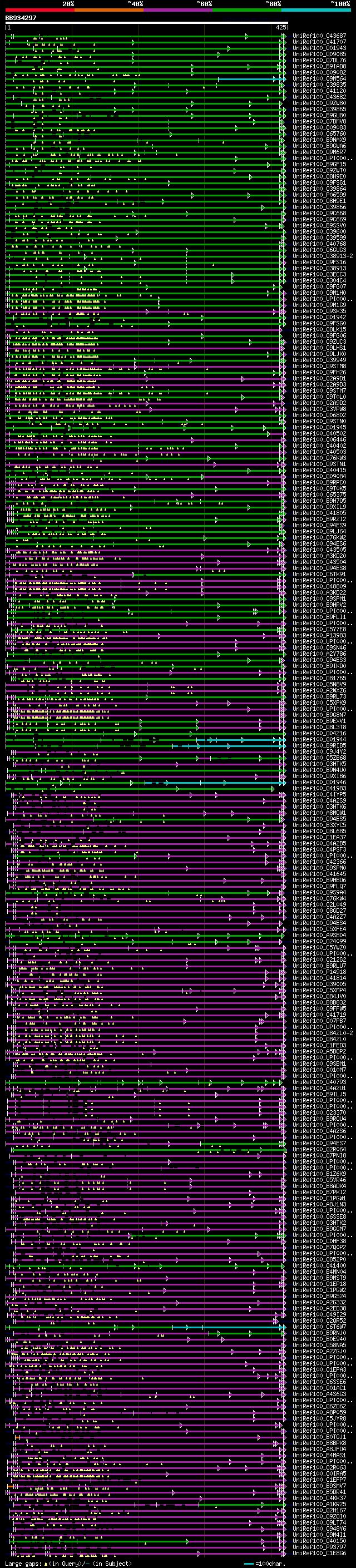
Task: Select label UniRef100_Q9S9A4
Action: tap(319, 892)
